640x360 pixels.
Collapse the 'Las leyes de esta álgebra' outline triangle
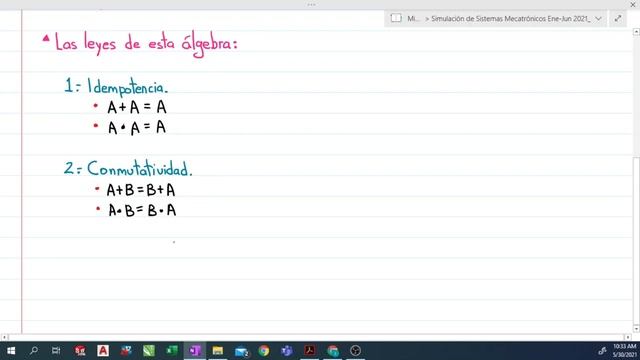[x=46, y=38]
